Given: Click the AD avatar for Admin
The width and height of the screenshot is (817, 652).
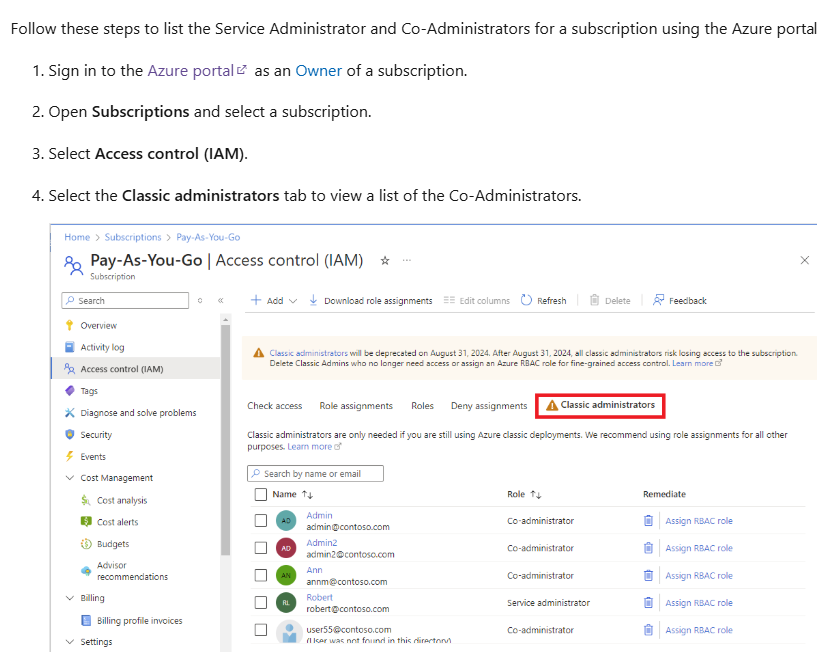Looking at the screenshot, I should click(x=286, y=521).
